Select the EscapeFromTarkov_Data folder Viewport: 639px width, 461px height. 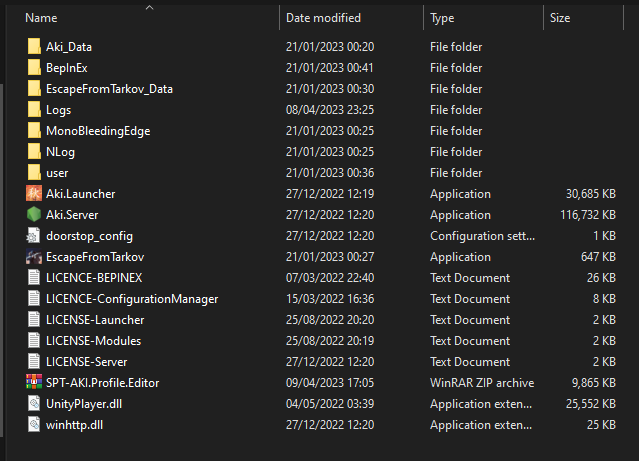pyautogui.click(x=109, y=89)
